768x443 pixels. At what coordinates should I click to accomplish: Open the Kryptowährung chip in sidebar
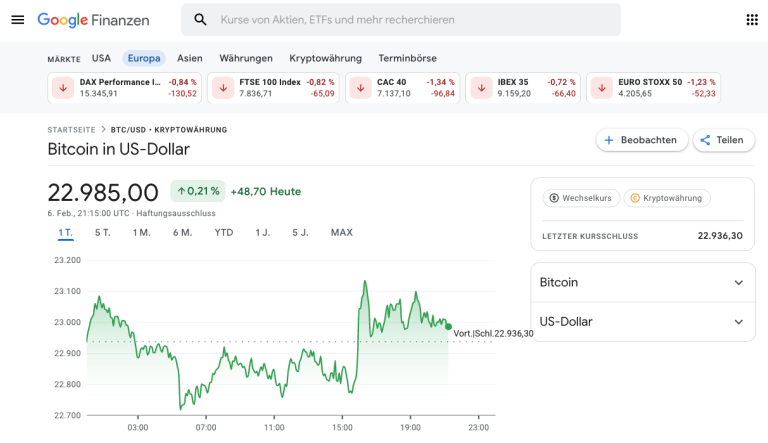(x=667, y=198)
